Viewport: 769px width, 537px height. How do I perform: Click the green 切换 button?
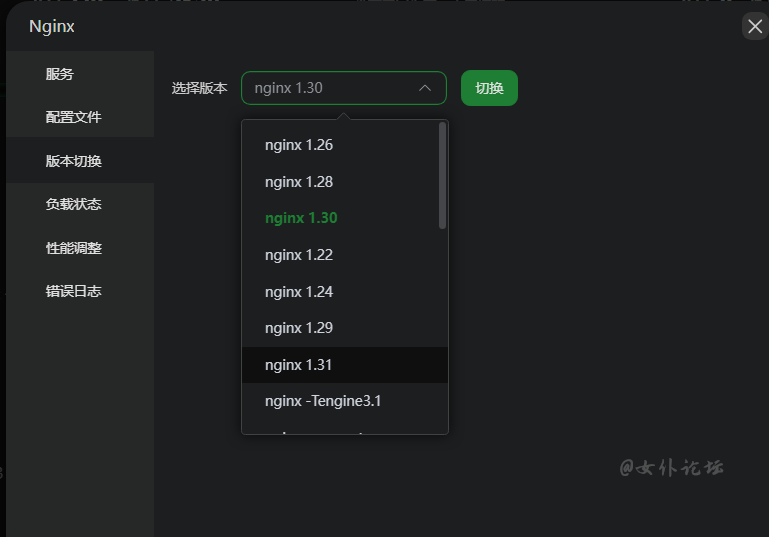pos(489,88)
